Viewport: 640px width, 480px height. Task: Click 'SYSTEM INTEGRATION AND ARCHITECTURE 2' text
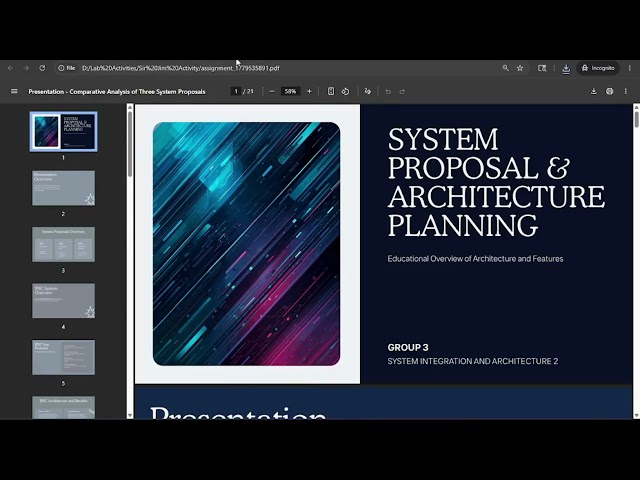tap(473, 361)
